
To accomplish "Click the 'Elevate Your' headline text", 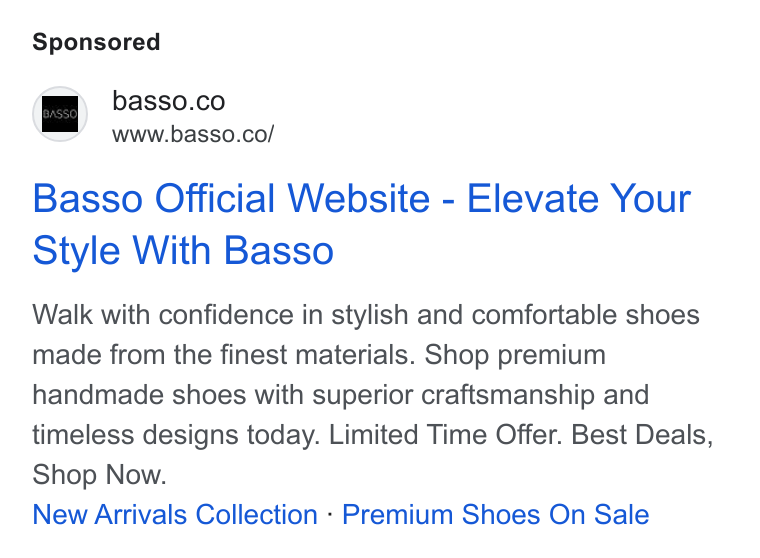I will (x=579, y=198).
